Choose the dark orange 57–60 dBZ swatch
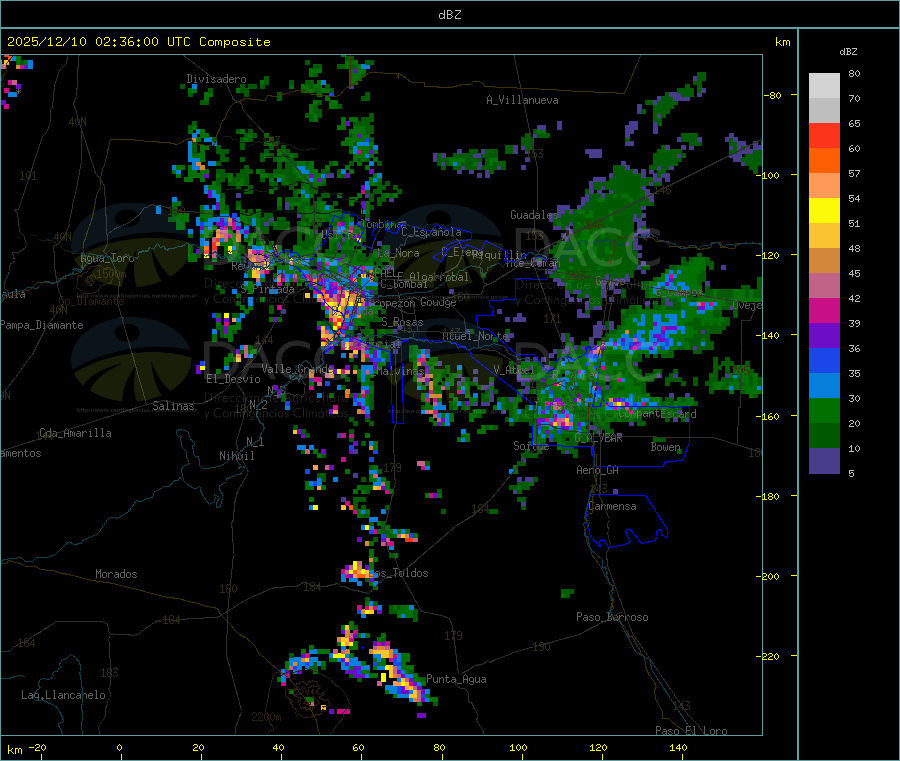Image resolution: width=900 pixels, height=761 pixels. tap(824, 161)
